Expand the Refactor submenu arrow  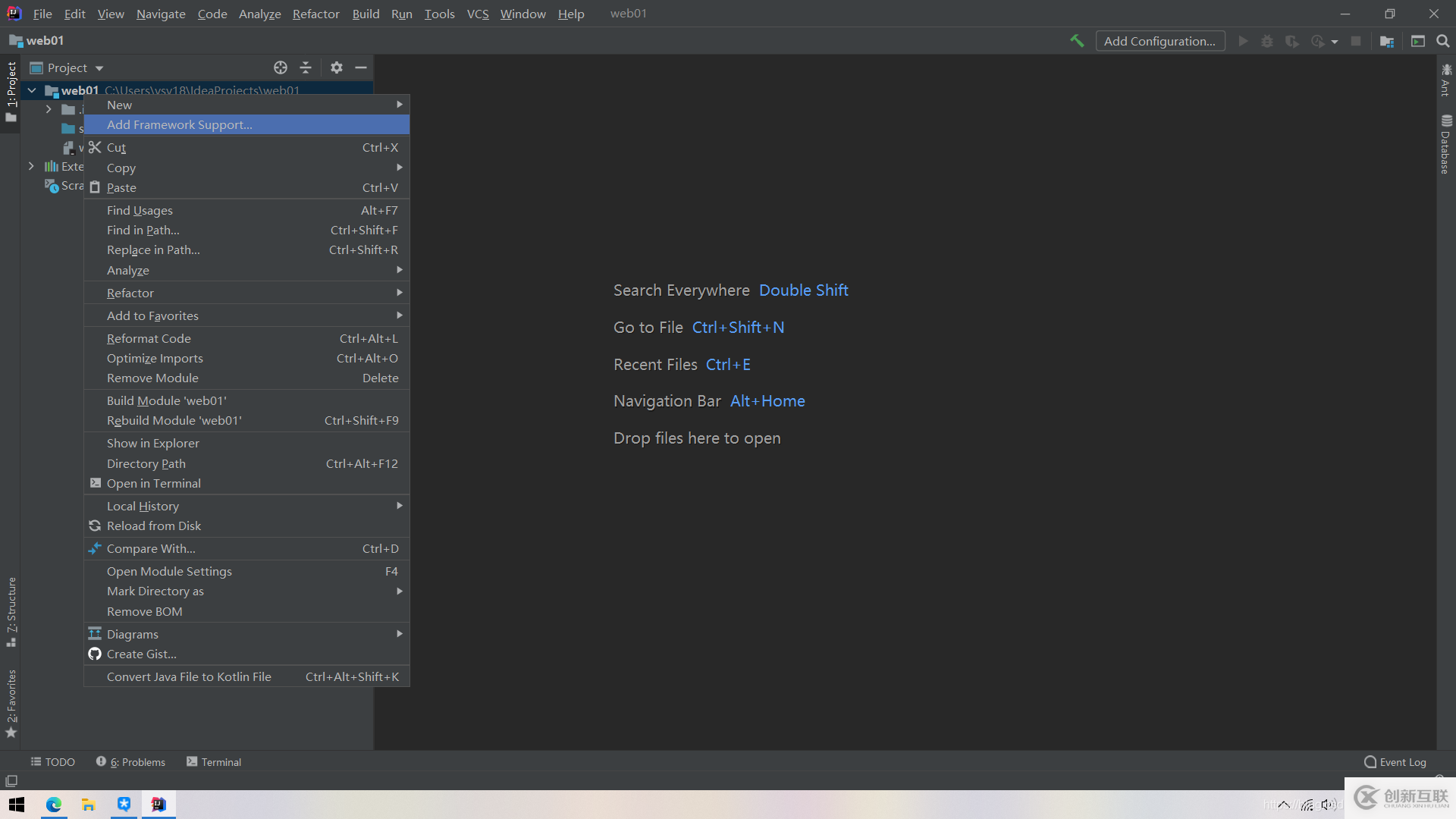pyautogui.click(x=397, y=293)
